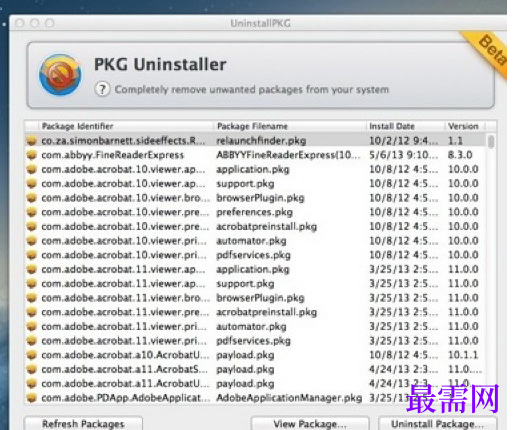518x430 pixels.
Task: Sort by Install Date column header
Action: [392, 126]
